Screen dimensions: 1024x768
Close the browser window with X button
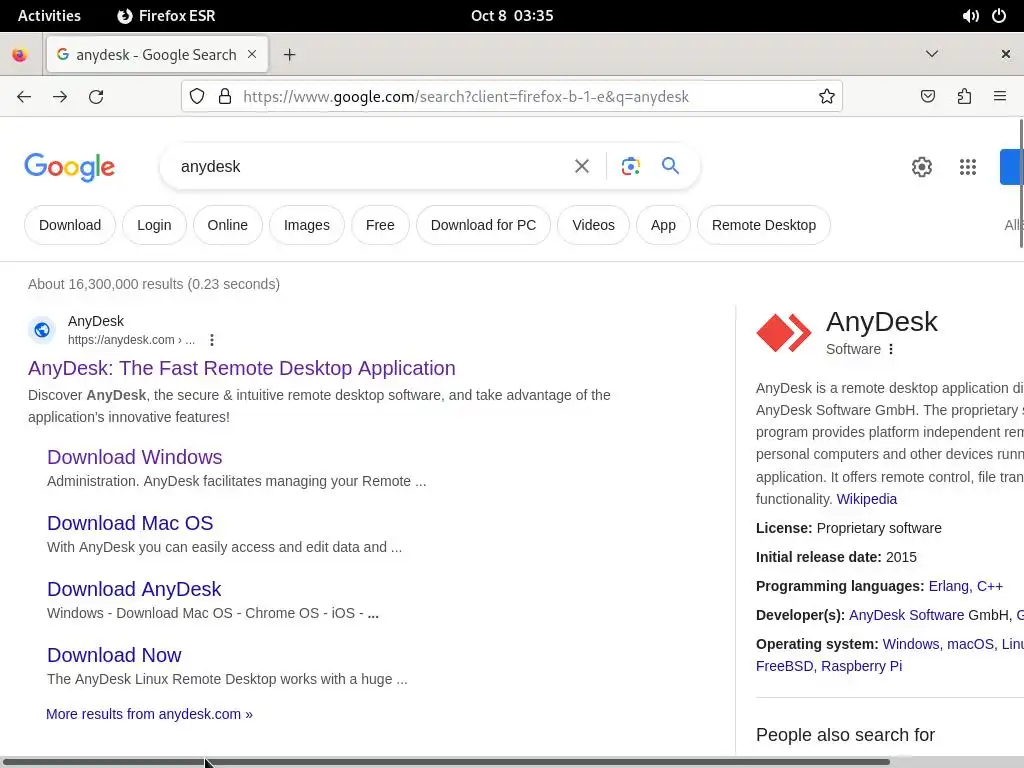point(1006,54)
